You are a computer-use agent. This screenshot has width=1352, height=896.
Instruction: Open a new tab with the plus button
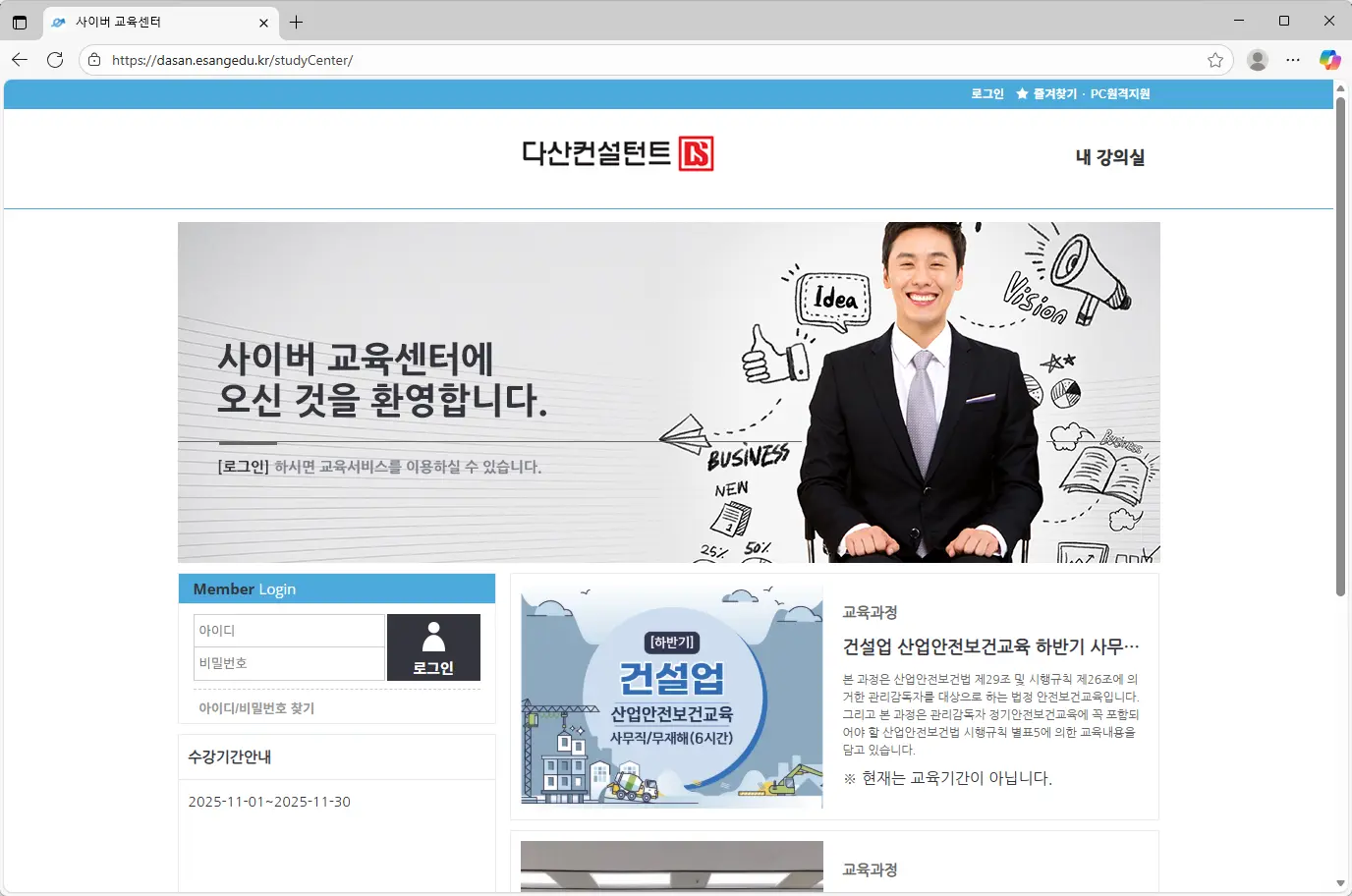[297, 22]
